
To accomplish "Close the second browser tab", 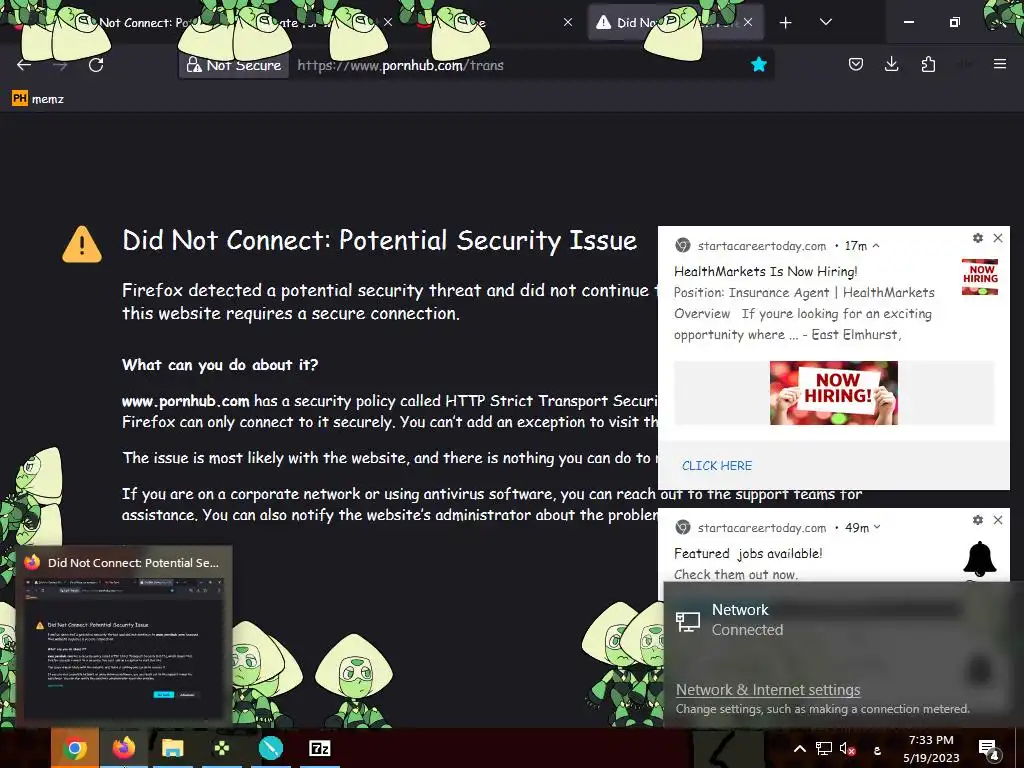I will coord(388,22).
